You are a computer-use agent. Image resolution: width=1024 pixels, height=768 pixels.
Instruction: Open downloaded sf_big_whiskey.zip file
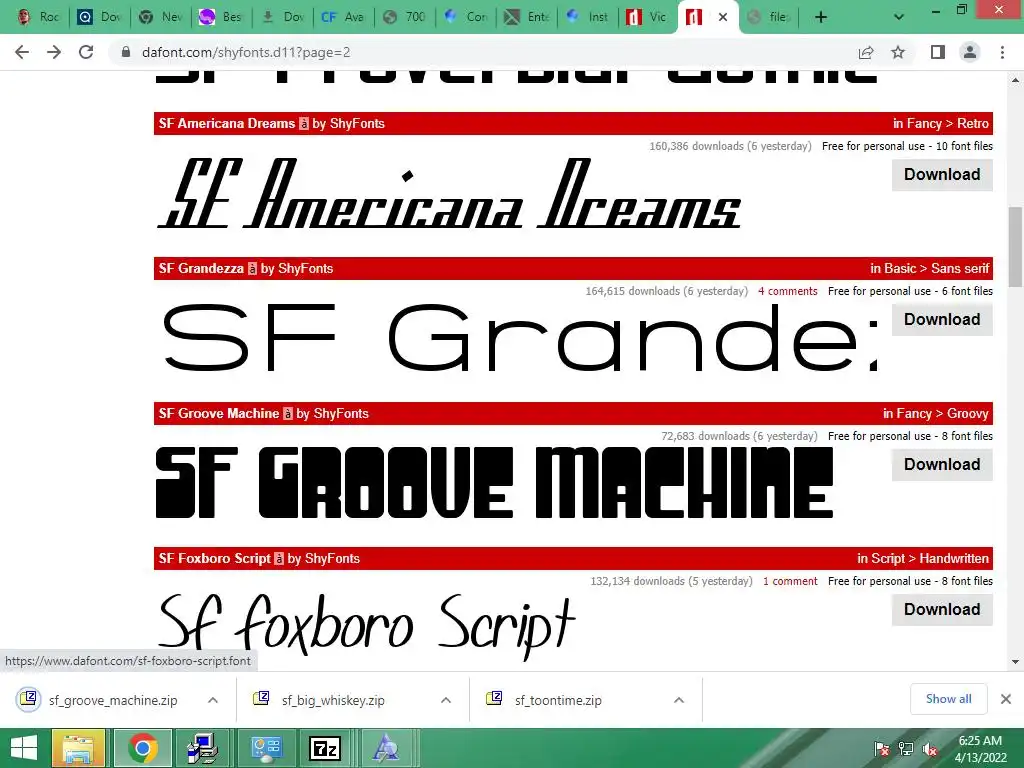[320, 700]
